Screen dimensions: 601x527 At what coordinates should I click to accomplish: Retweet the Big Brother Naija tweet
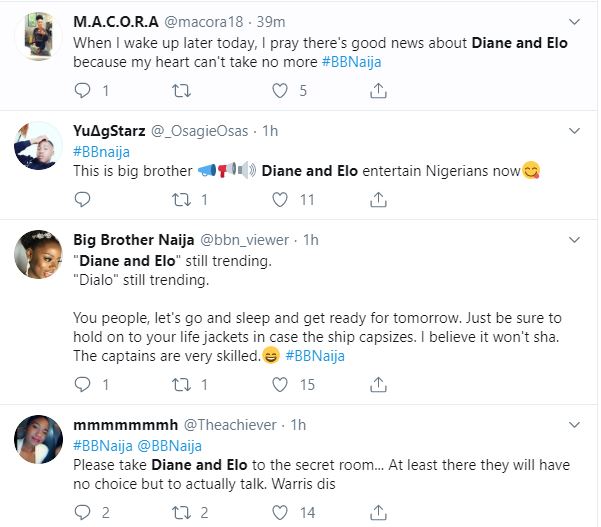182,385
